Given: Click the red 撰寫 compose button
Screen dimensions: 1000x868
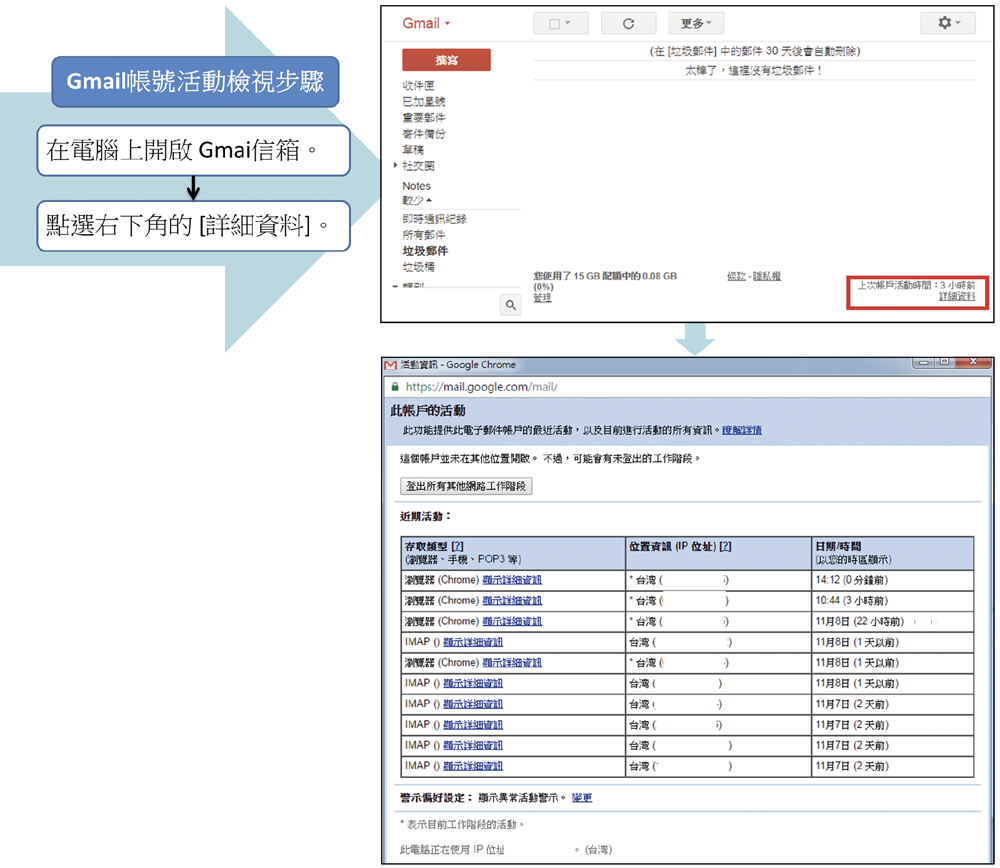Looking at the screenshot, I should point(446,60).
